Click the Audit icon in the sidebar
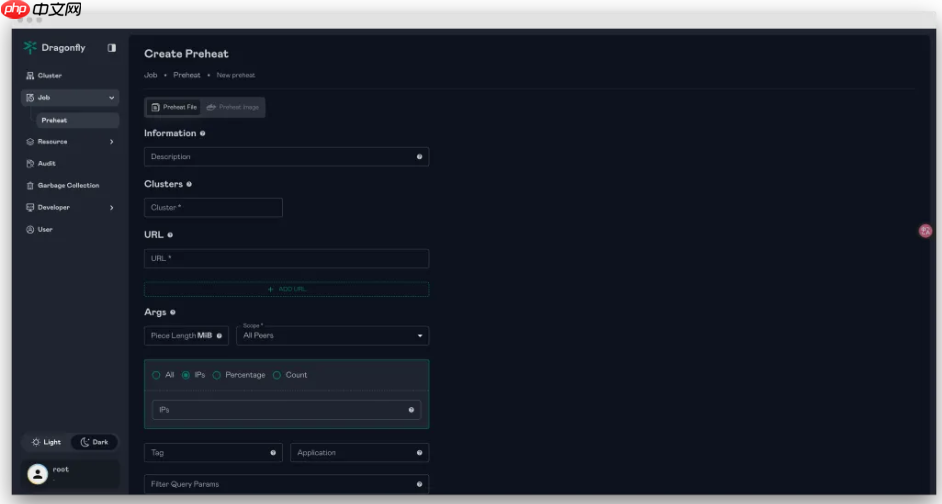 (x=30, y=163)
